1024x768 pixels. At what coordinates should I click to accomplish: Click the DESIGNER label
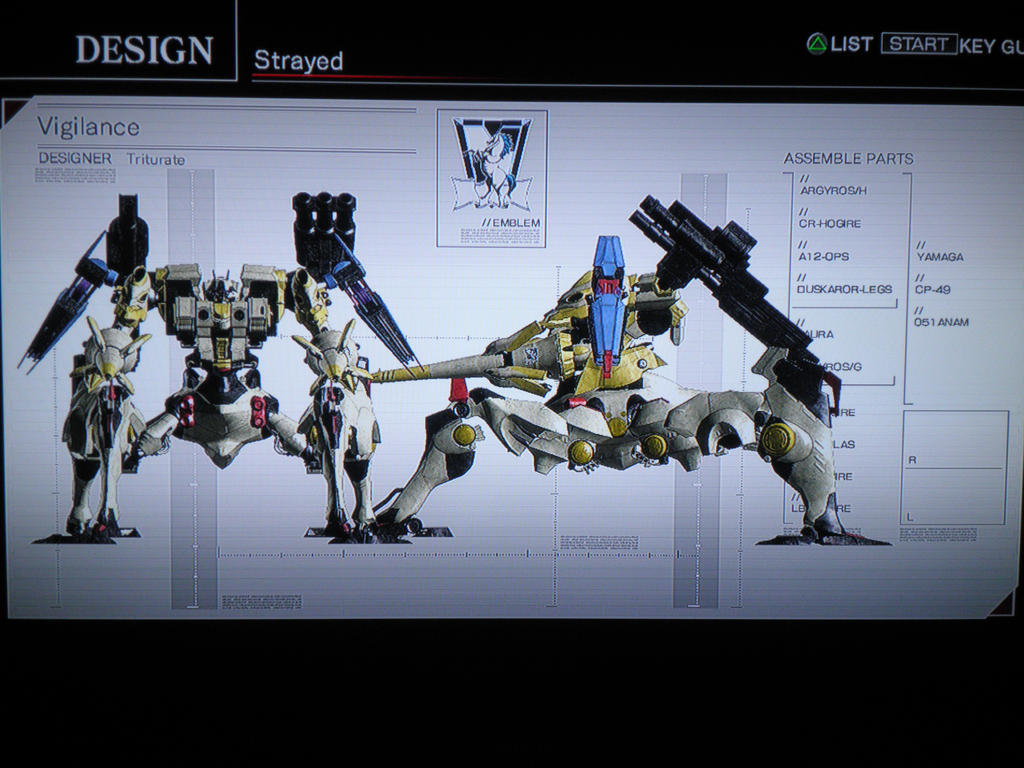[x=75, y=158]
